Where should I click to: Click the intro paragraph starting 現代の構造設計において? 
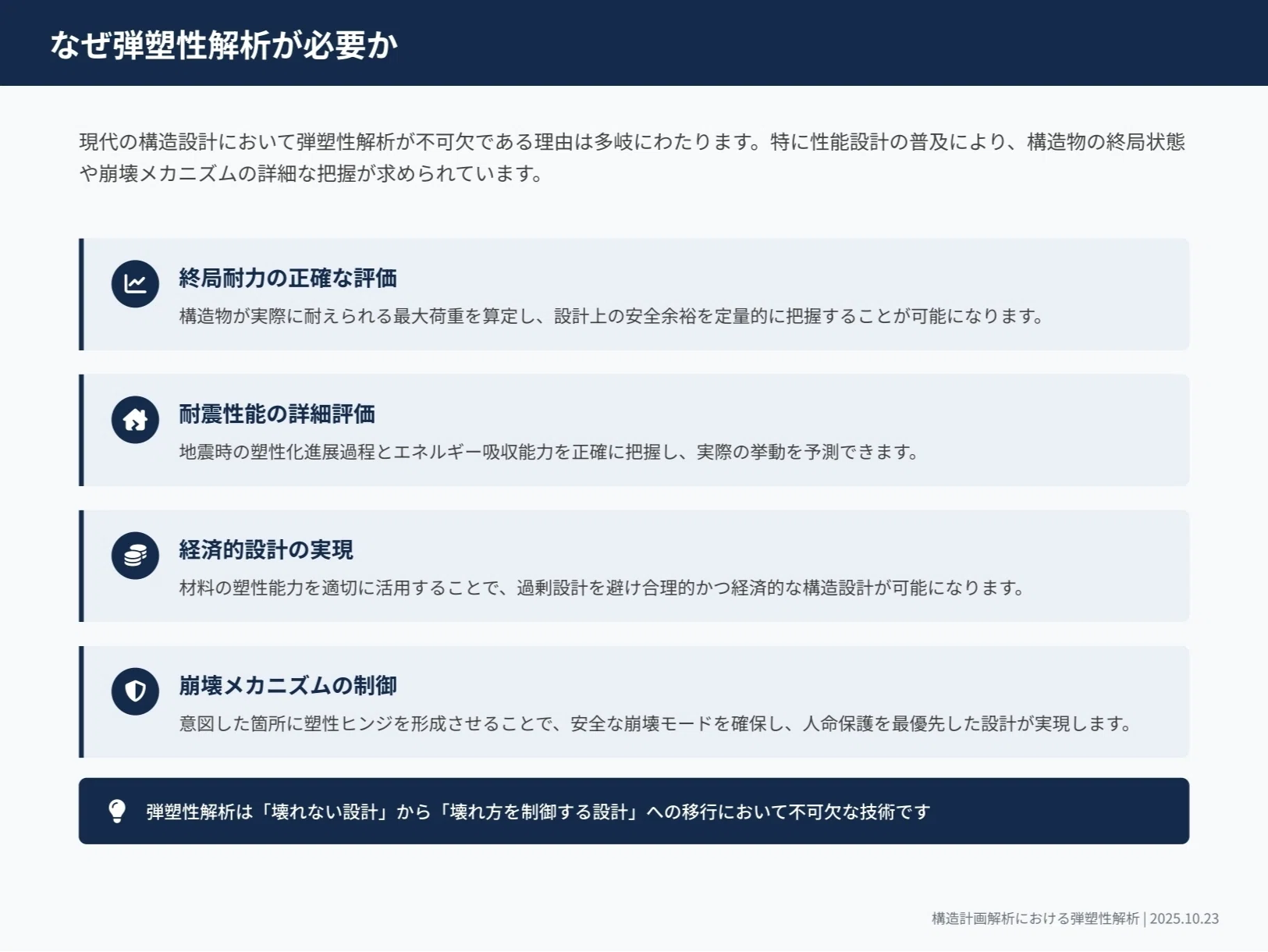(x=632, y=158)
